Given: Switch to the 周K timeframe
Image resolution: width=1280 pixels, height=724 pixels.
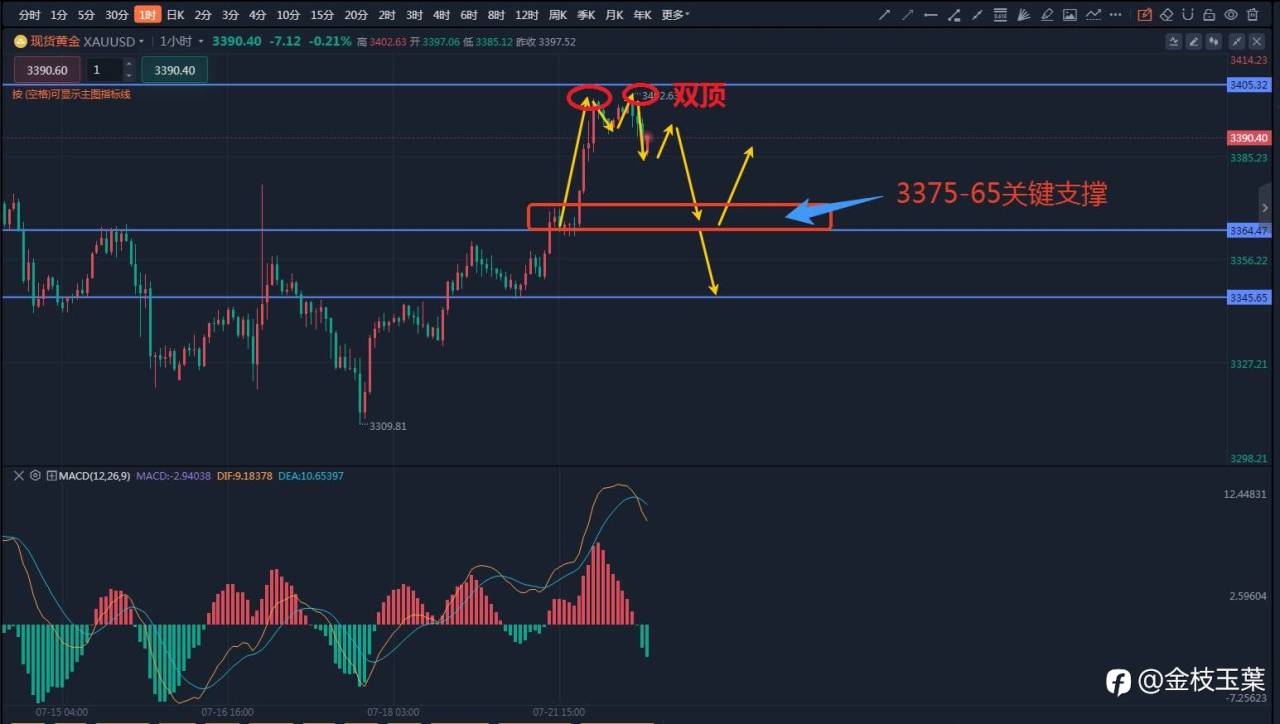Looking at the screenshot, I should point(558,15).
